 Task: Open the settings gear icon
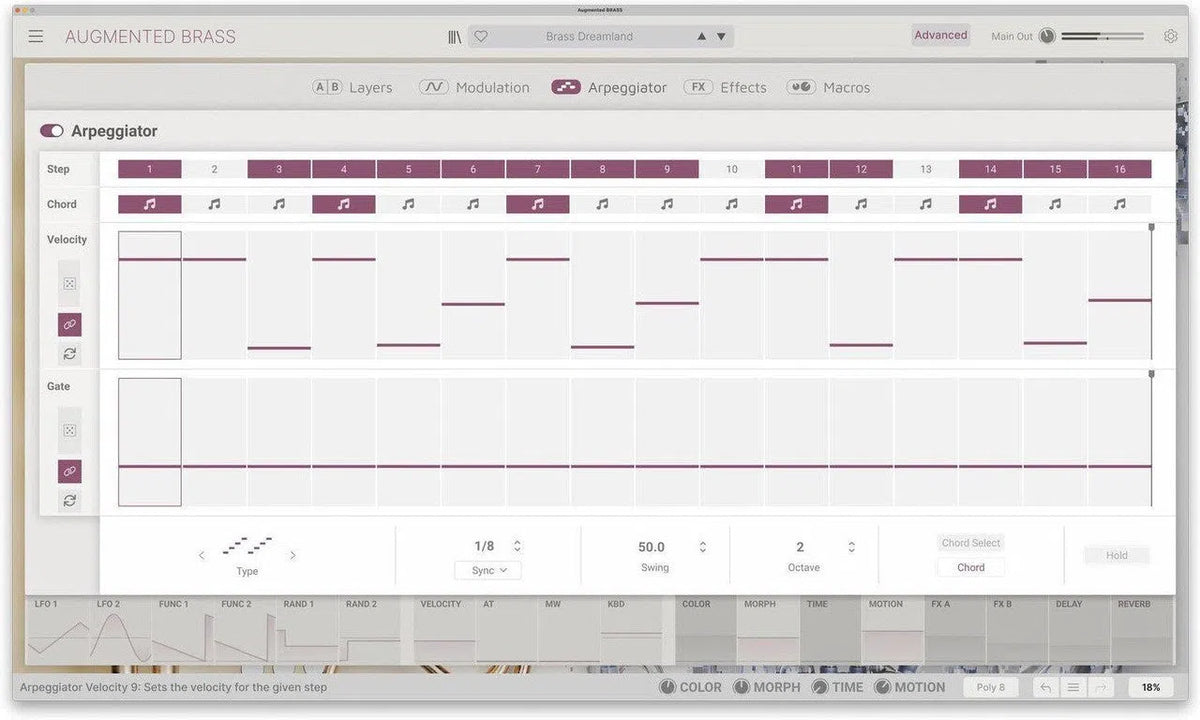click(1170, 36)
